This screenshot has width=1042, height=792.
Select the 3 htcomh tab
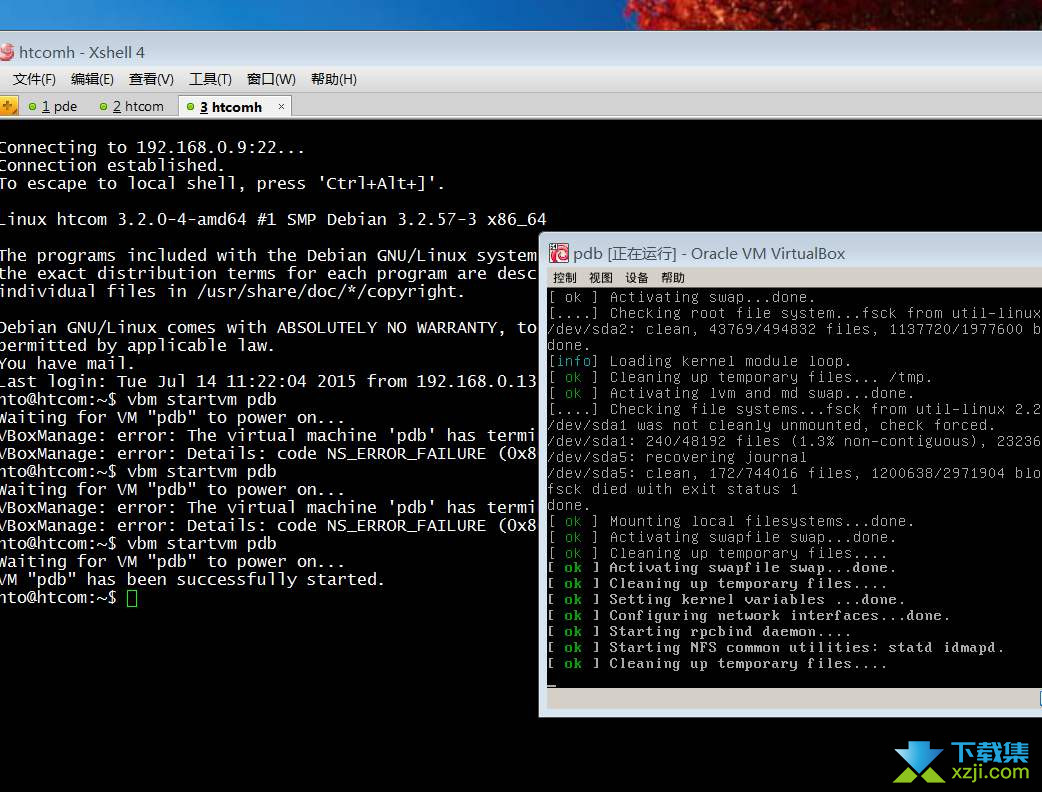[231, 106]
